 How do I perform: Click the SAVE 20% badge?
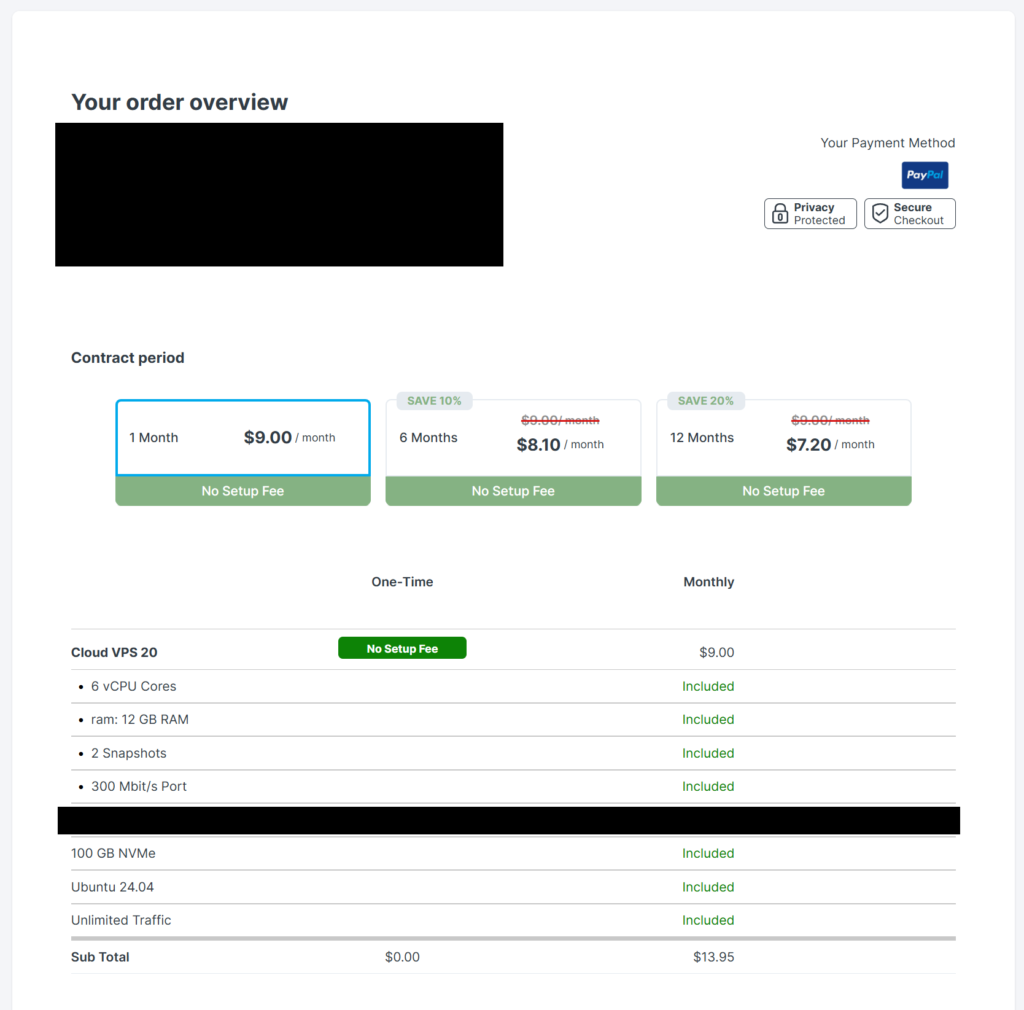[x=705, y=401]
